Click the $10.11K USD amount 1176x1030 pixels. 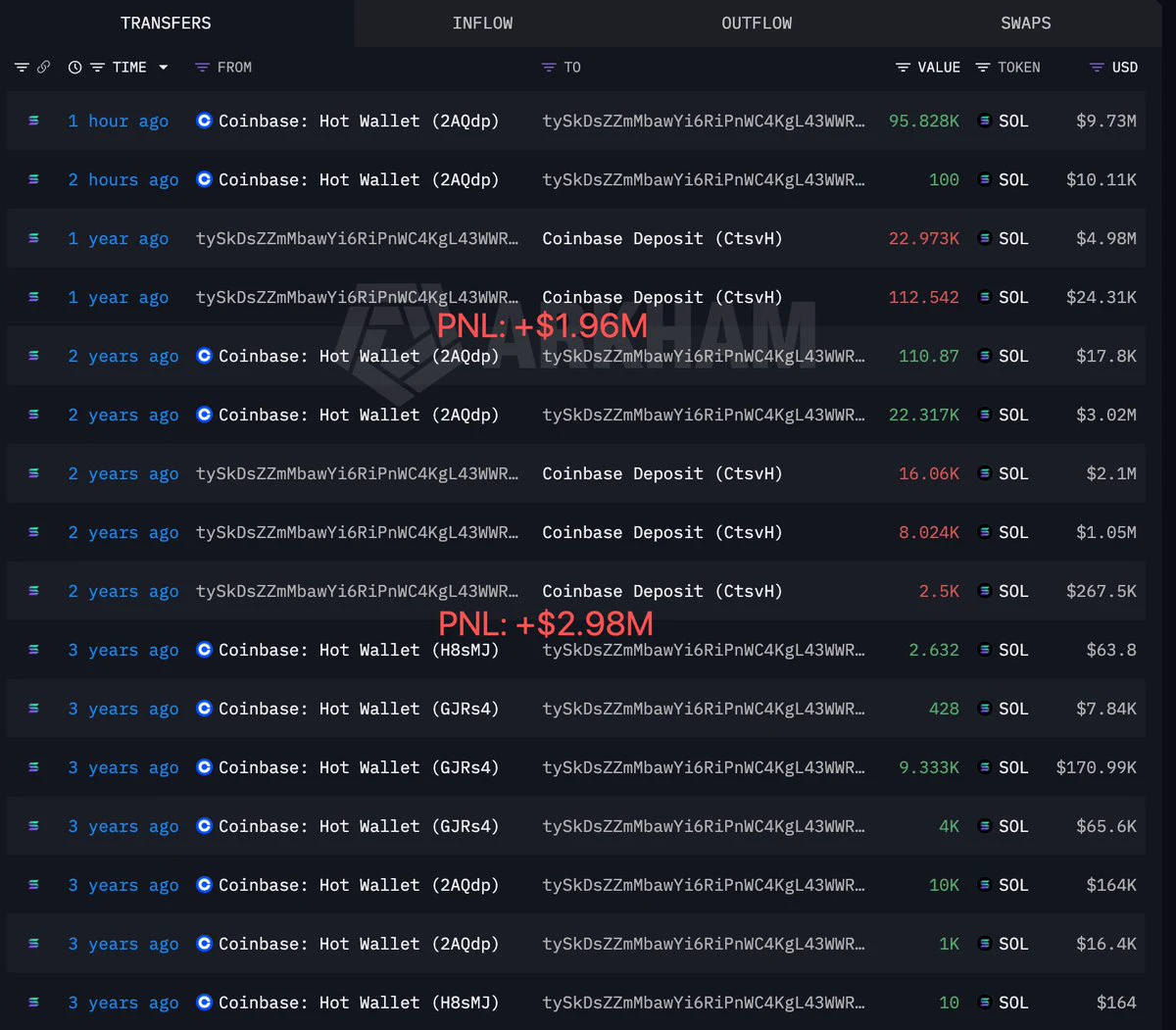click(x=1102, y=179)
